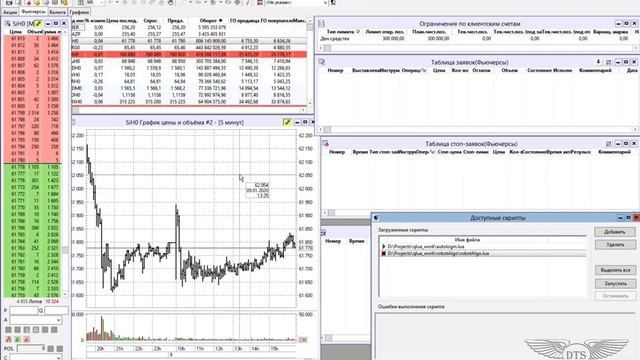The image size is (640, 360).
Task: Switch to the Фьючерсы tab
Action: click(33, 12)
